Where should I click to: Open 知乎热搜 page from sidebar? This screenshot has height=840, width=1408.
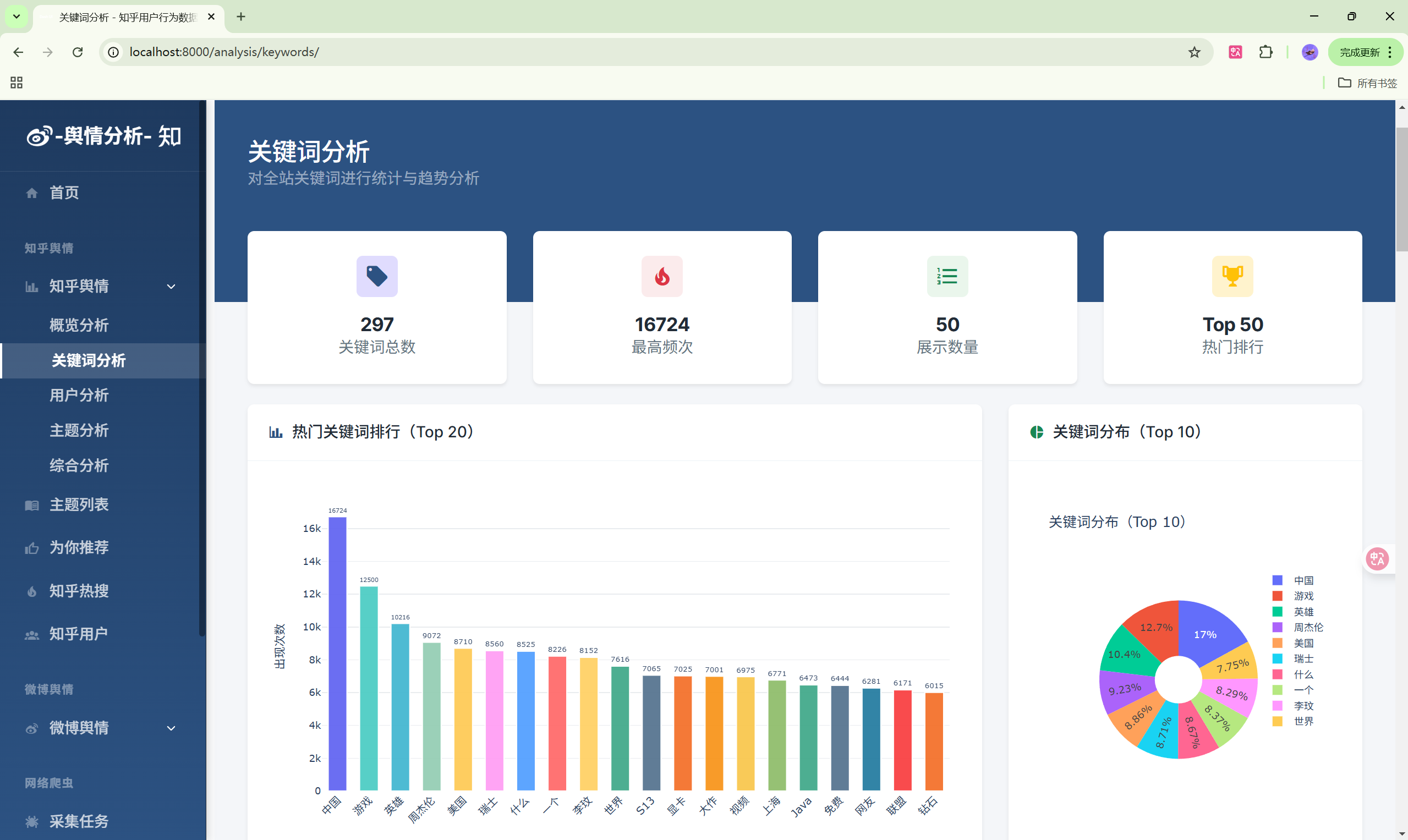point(79,591)
